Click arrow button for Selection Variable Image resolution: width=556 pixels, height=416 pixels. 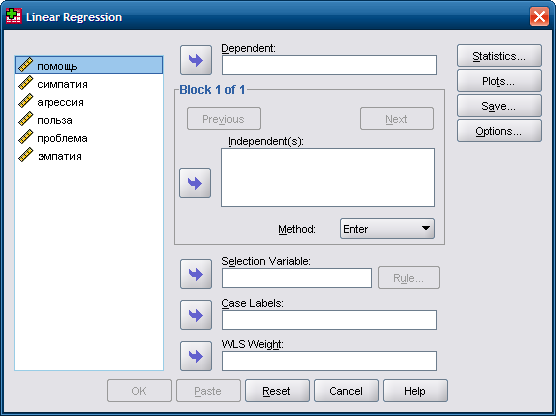point(196,274)
